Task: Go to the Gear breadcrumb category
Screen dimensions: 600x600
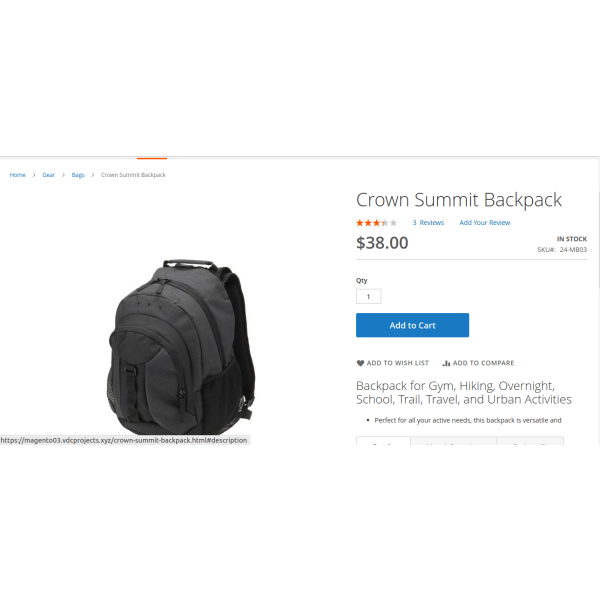Action: coord(49,175)
